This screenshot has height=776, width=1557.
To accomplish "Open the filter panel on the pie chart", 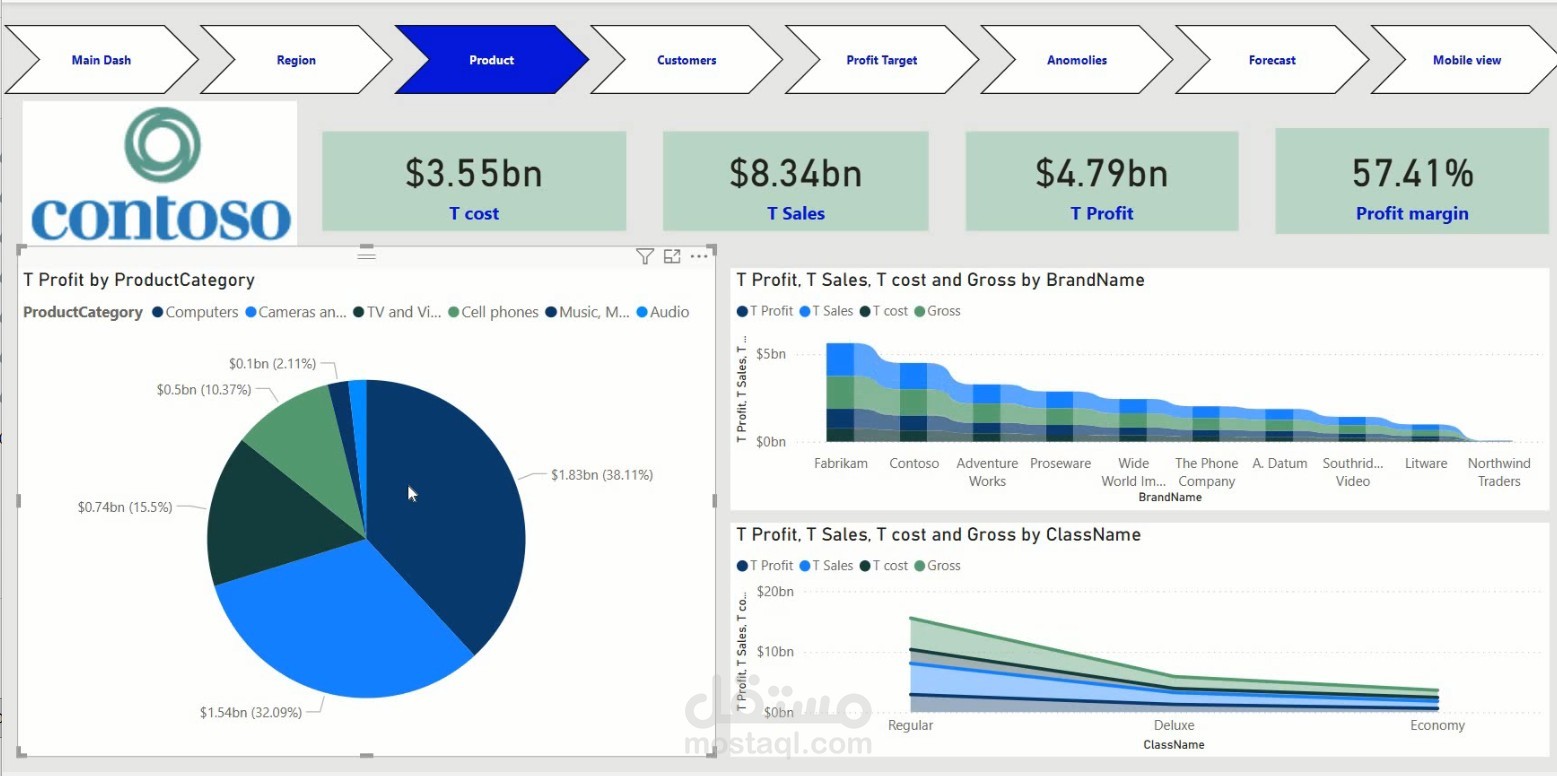I will coord(645,257).
